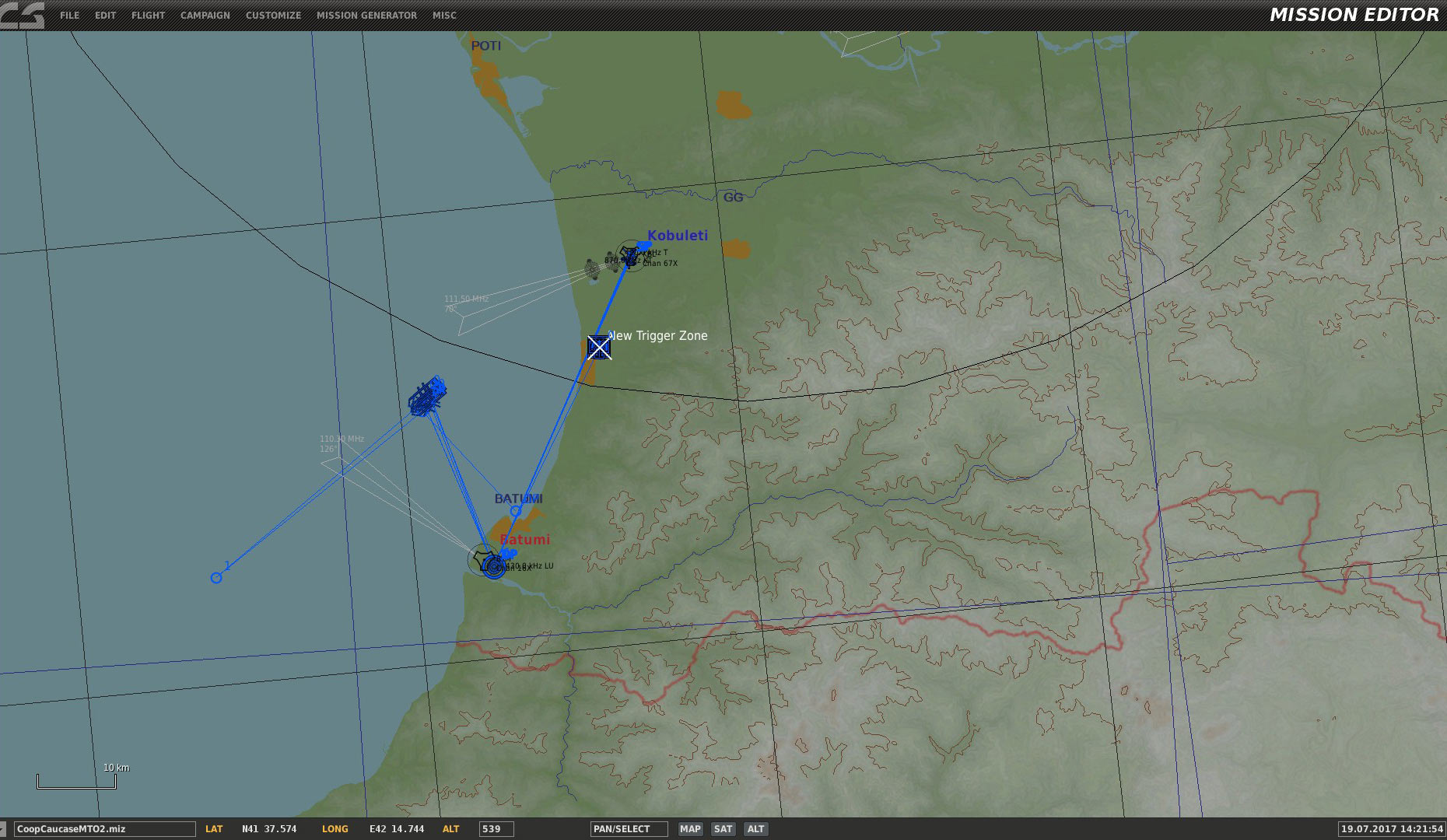Open the CAMPAIGN menu
This screenshot has height=840, width=1447.
click(x=205, y=16)
